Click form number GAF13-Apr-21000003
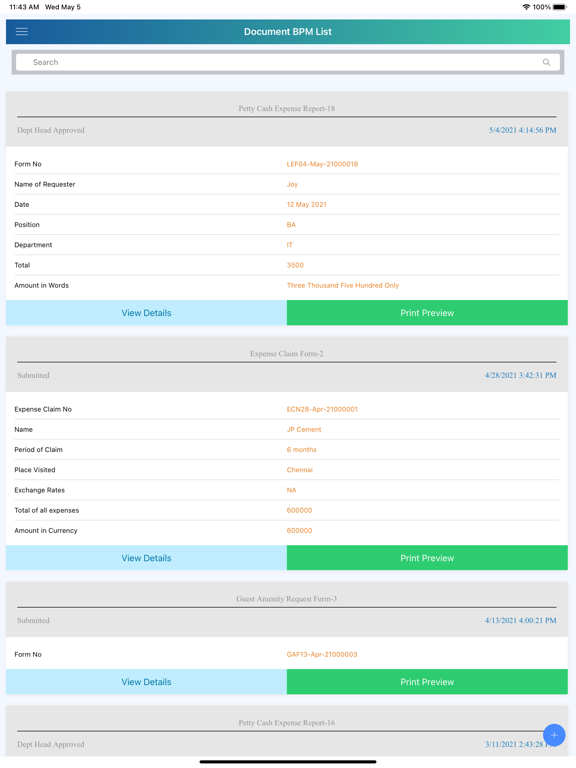This screenshot has height=768, width=576. point(322,654)
